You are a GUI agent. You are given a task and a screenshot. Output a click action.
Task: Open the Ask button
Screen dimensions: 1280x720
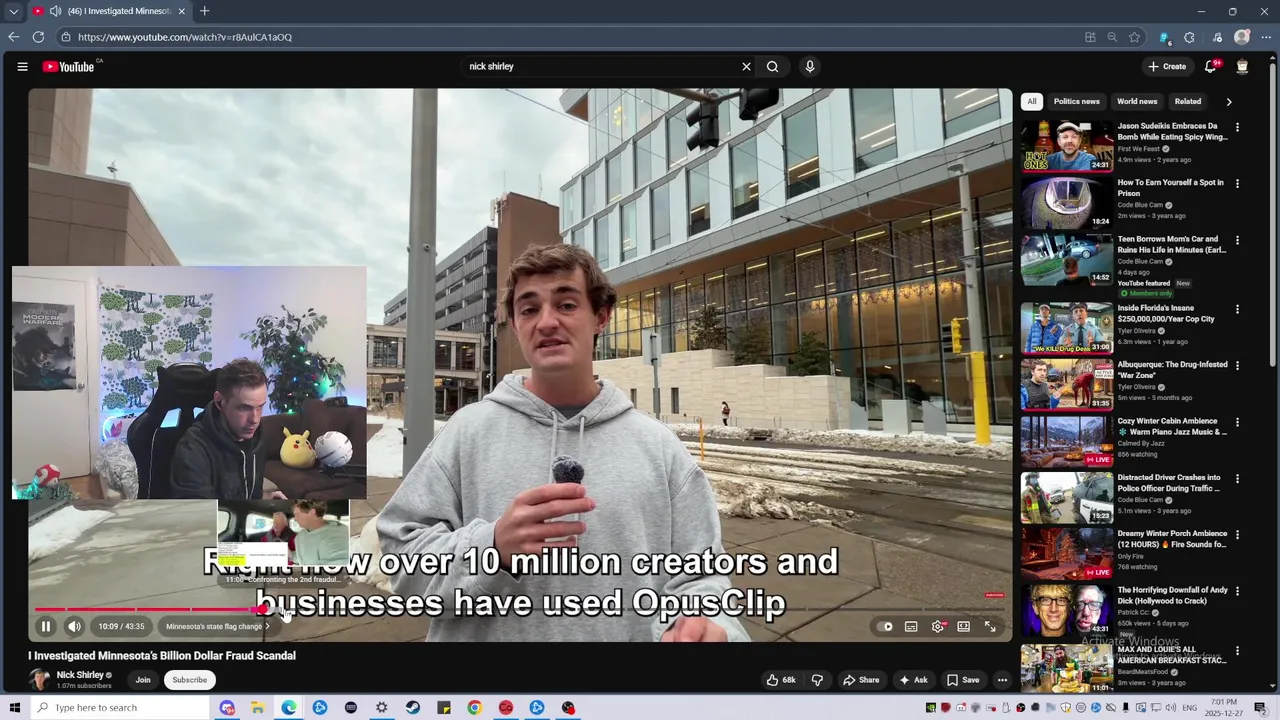tap(913, 680)
